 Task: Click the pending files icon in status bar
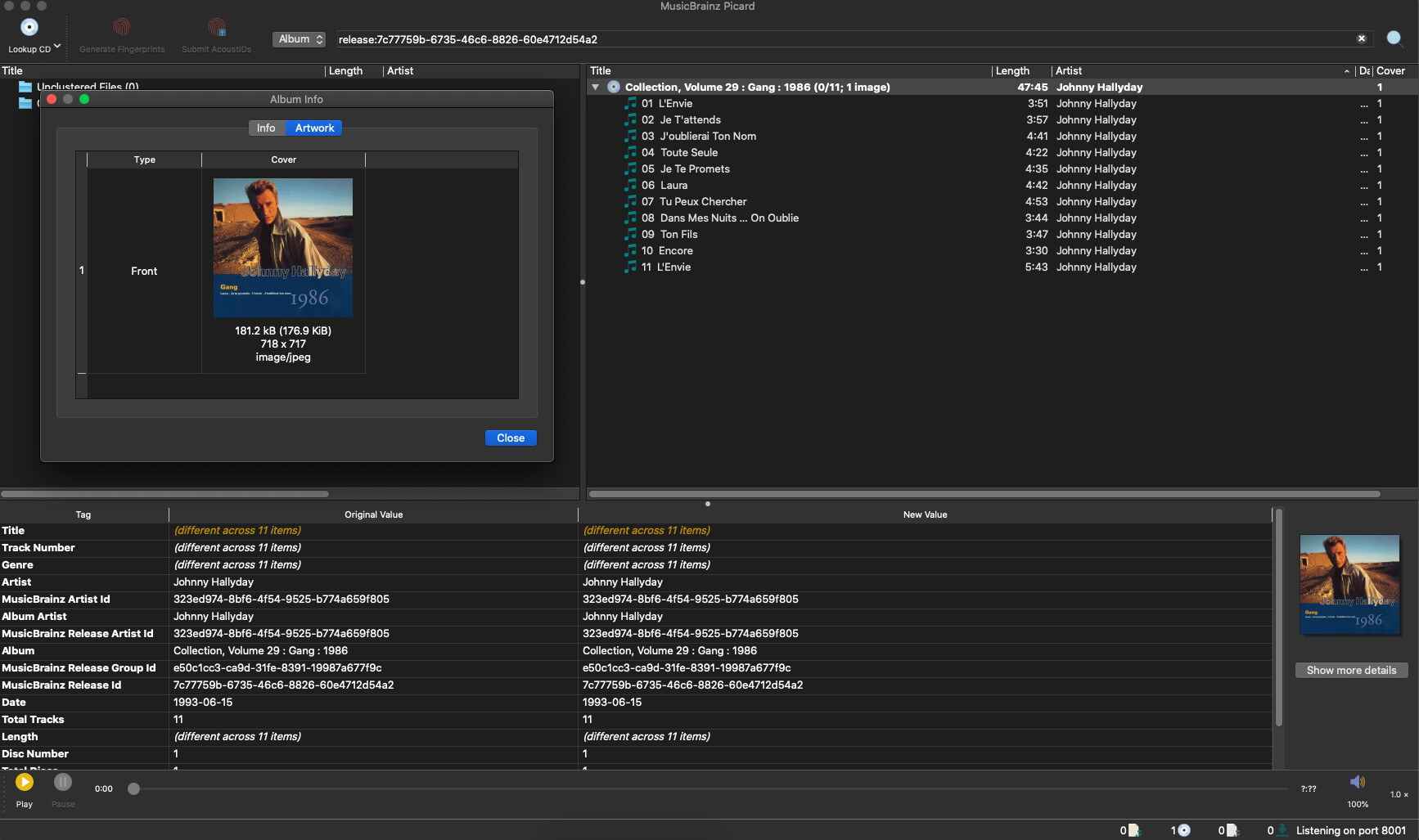(x=1232, y=831)
